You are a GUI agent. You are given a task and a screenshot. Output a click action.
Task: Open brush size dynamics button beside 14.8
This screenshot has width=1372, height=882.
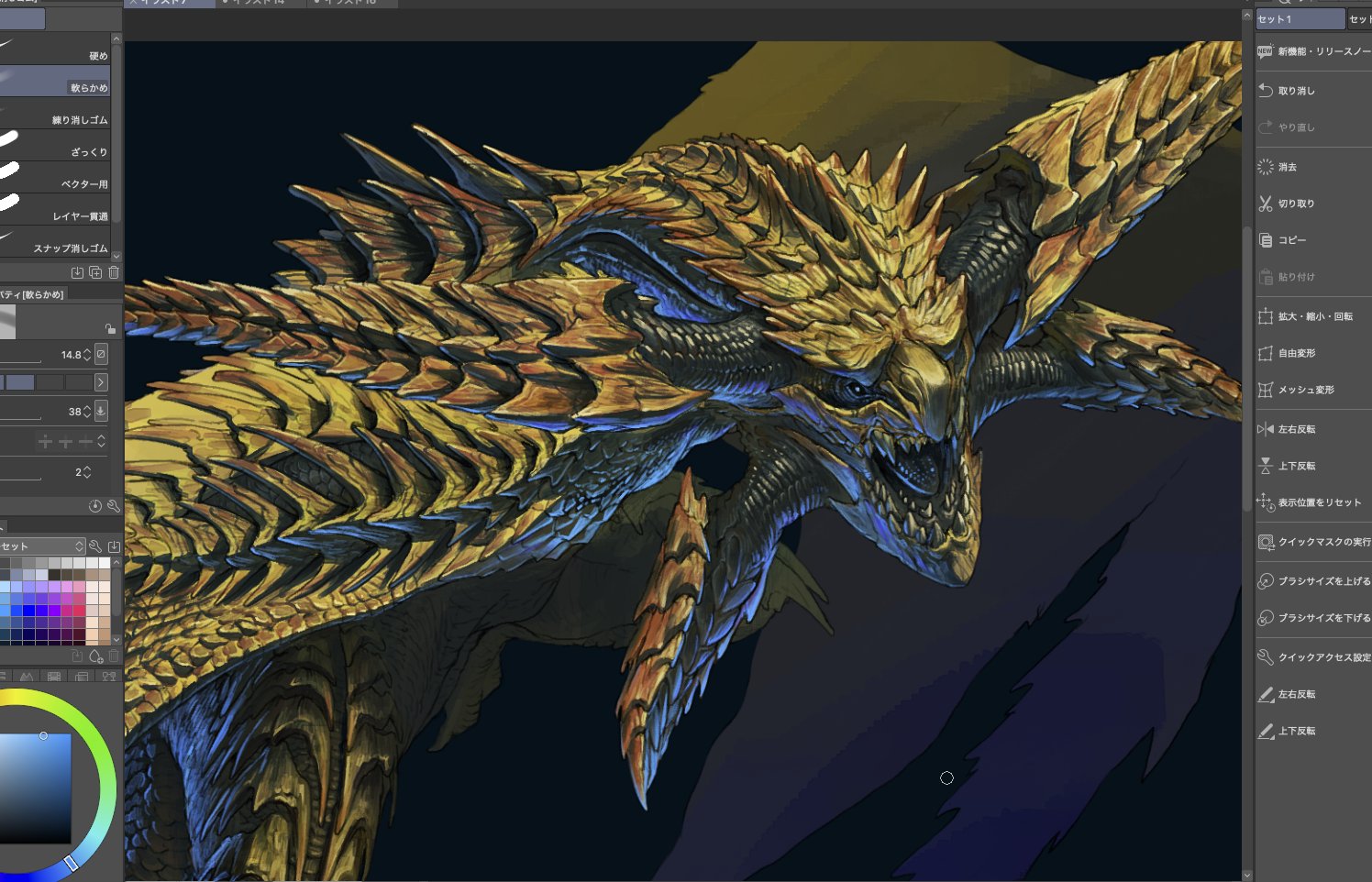[101, 354]
